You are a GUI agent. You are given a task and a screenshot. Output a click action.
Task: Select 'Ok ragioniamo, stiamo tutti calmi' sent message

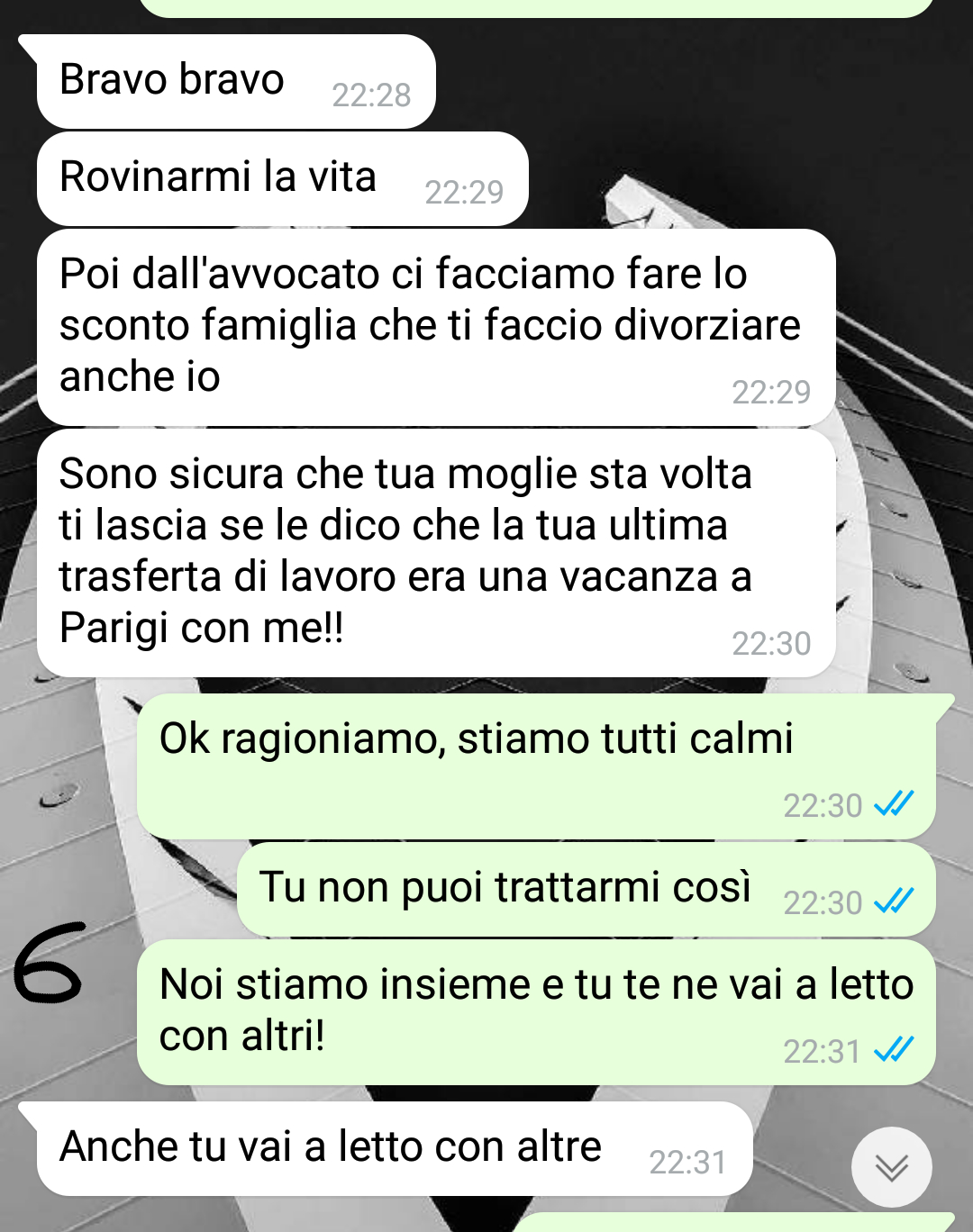tap(536, 766)
